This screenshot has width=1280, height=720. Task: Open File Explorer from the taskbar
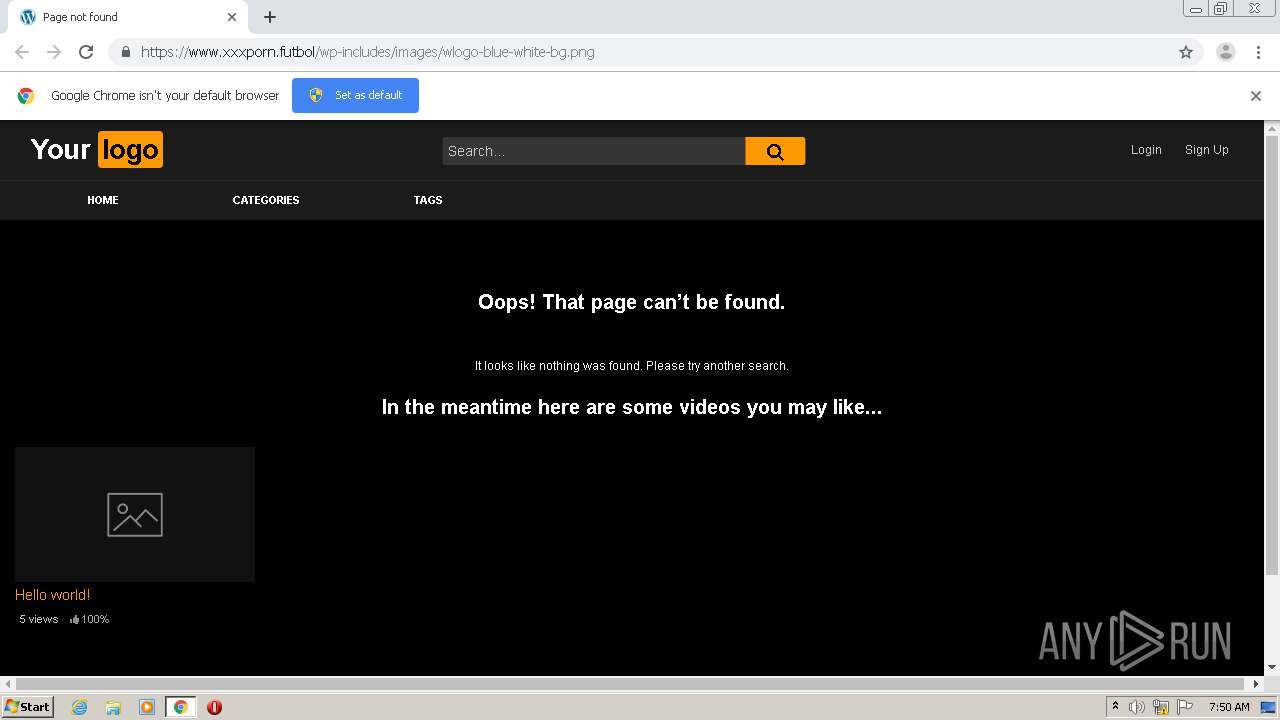pos(113,707)
